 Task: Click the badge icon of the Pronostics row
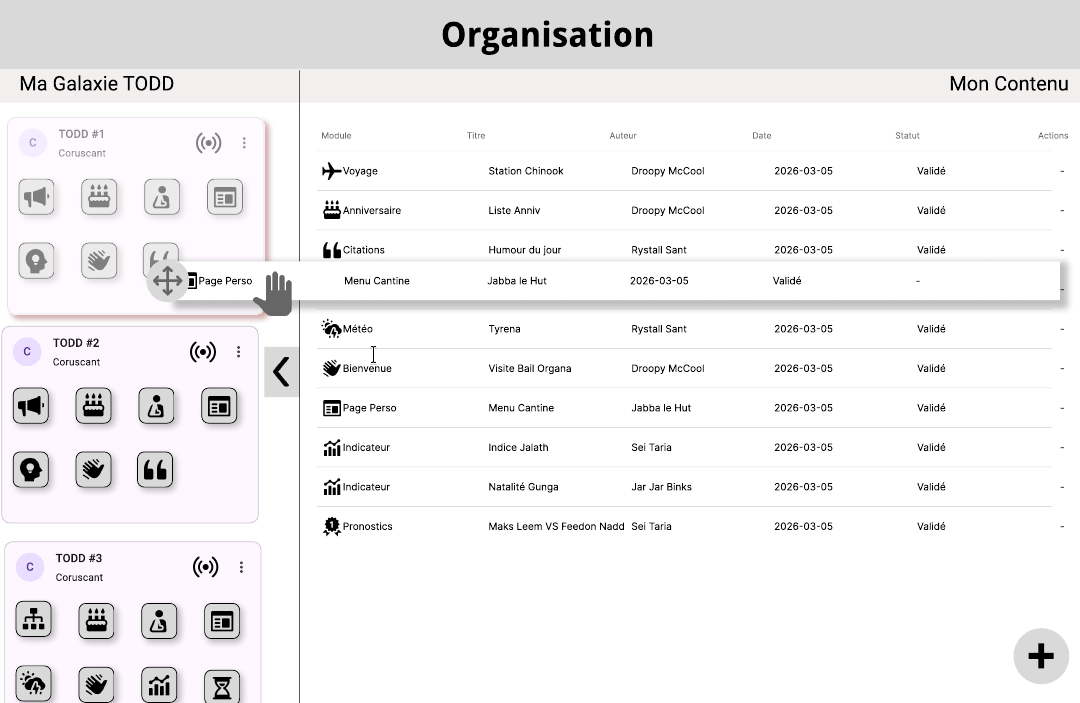[x=332, y=526]
